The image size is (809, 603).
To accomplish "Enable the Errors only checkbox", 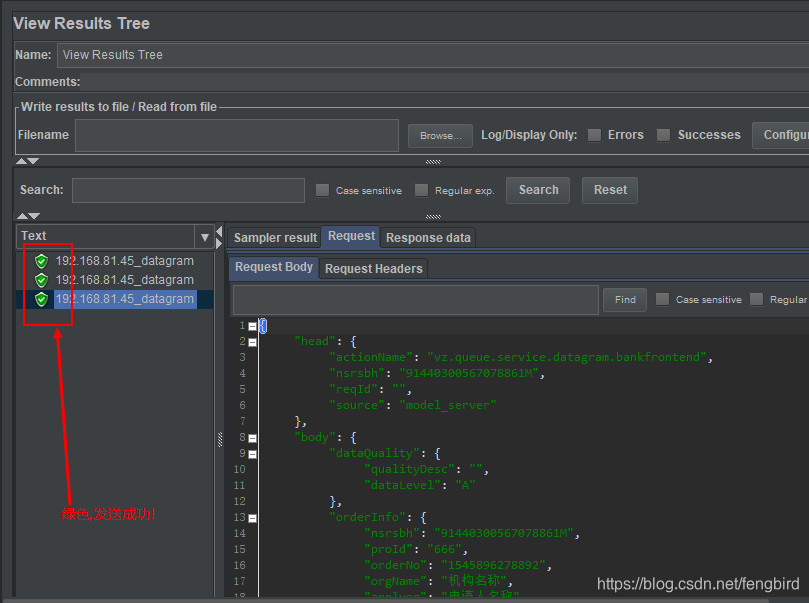I will click(x=594, y=135).
